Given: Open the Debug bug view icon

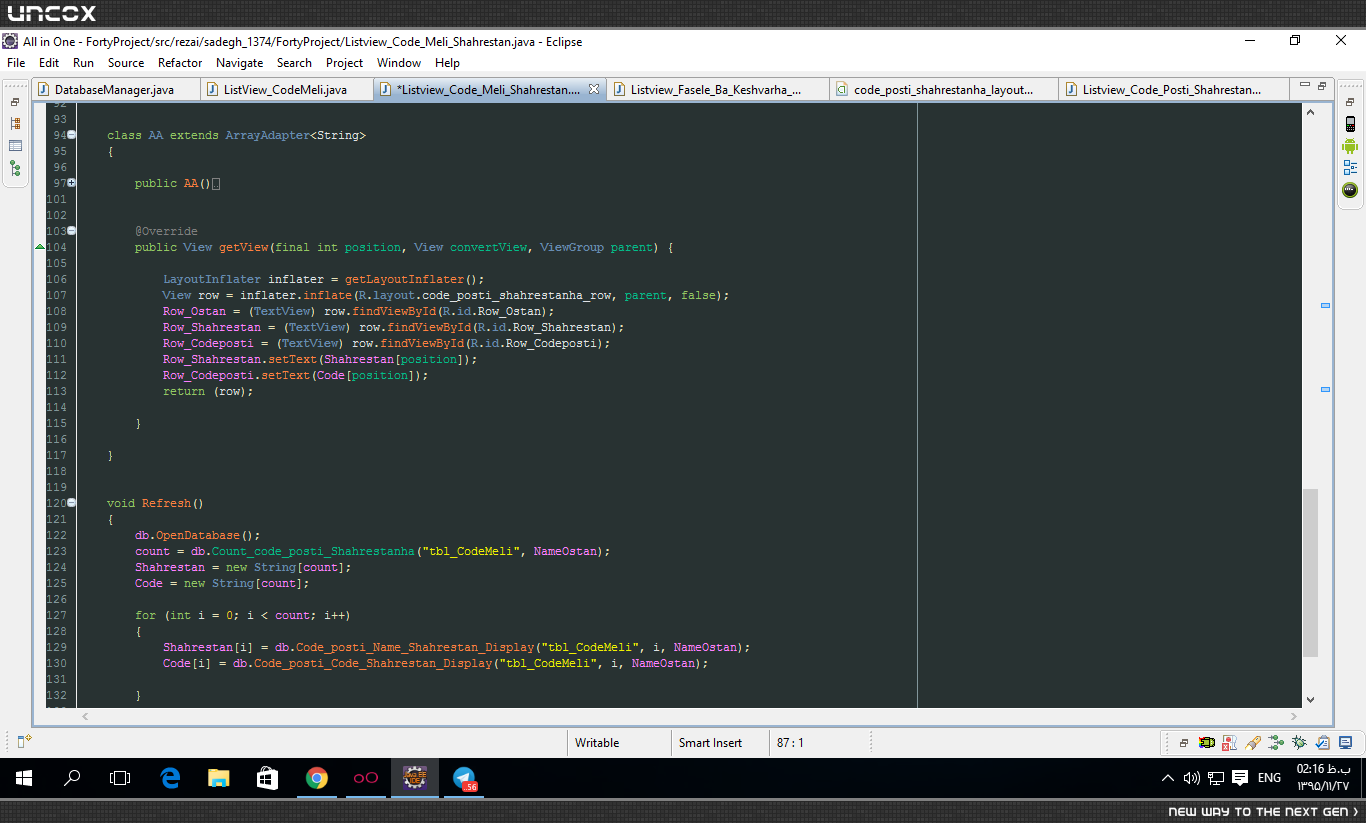Looking at the screenshot, I should pyautogui.click(x=1299, y=743).
